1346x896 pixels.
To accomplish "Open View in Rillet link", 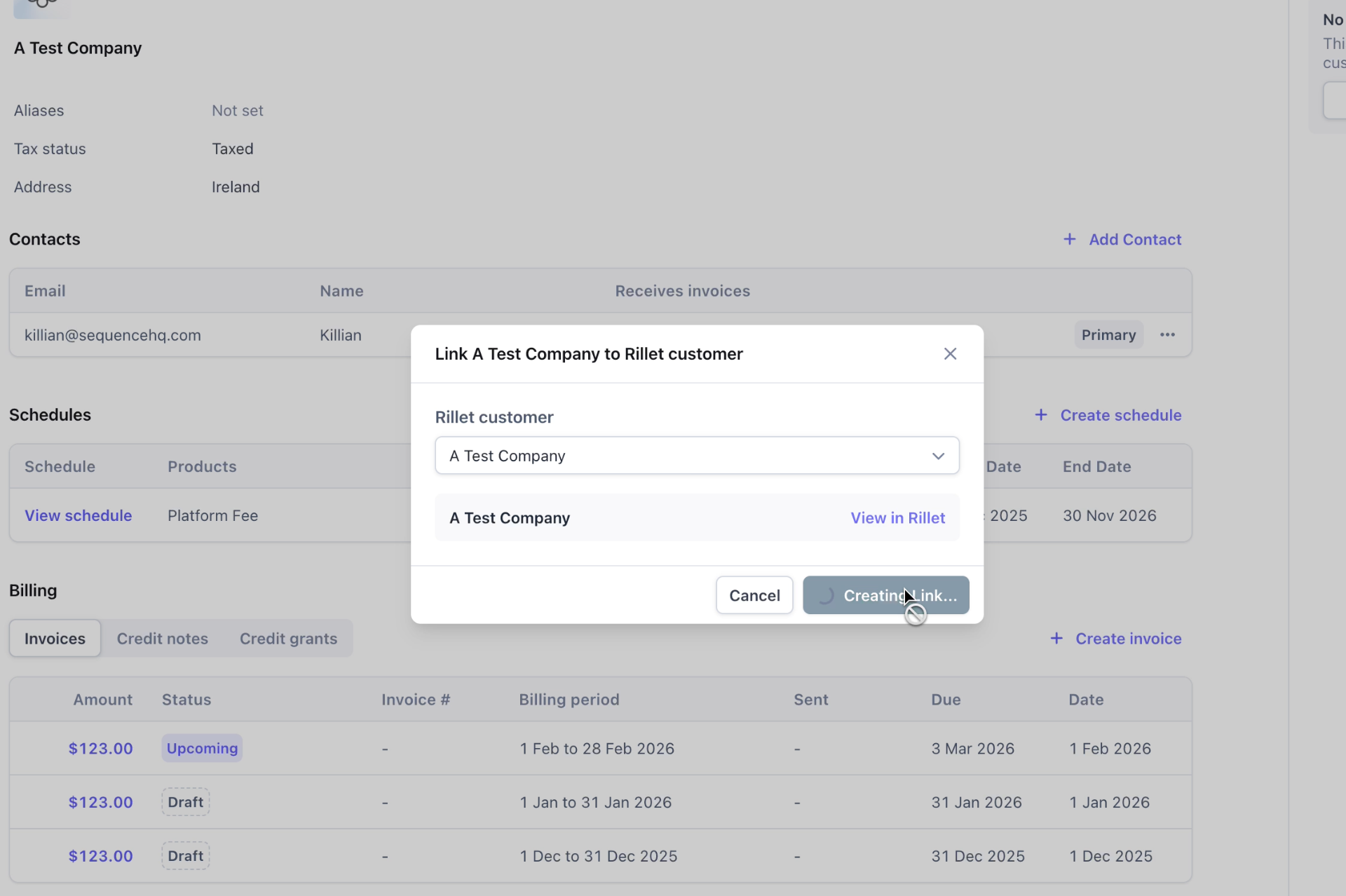I will (898, 517).
